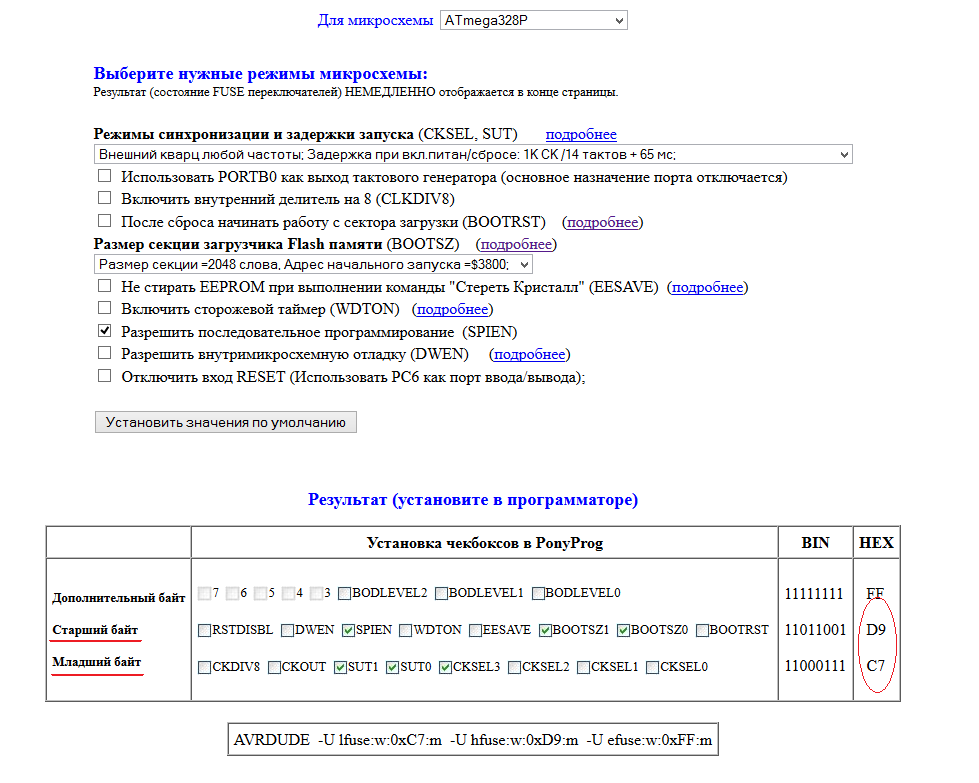The image size is (979, 783).
Task: Check the disable RESET input option
Action: click(x=105, y=376)
